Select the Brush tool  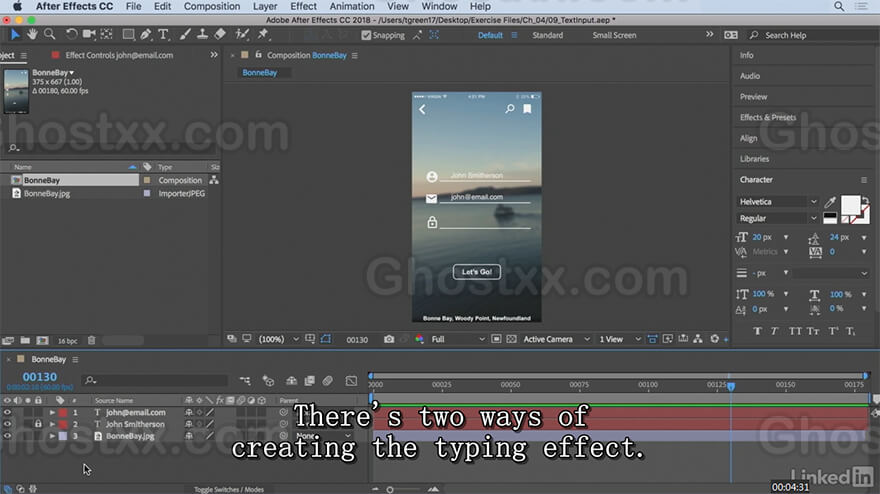[185, 35]
